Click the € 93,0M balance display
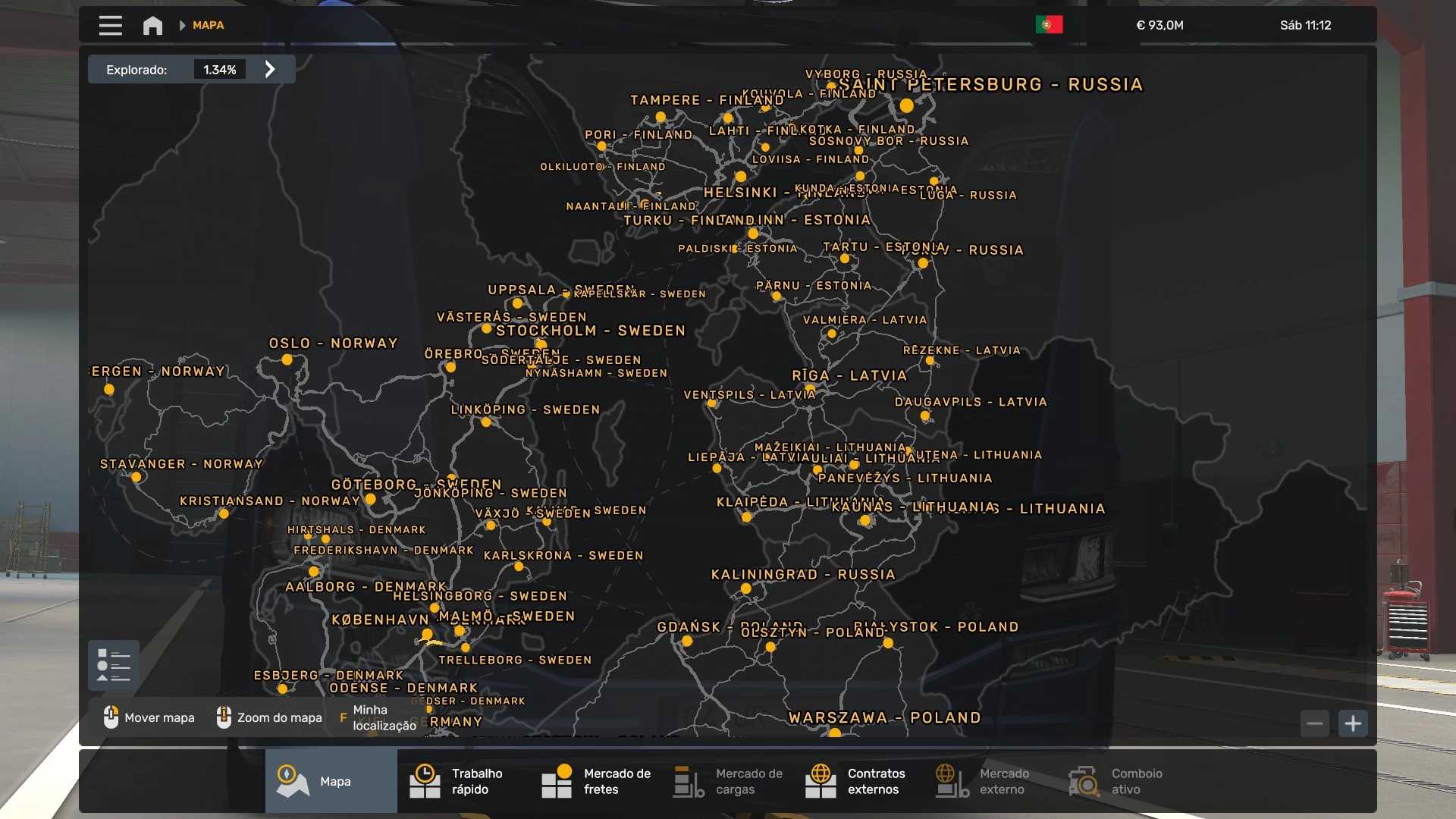 click(x=1159, y=25)
